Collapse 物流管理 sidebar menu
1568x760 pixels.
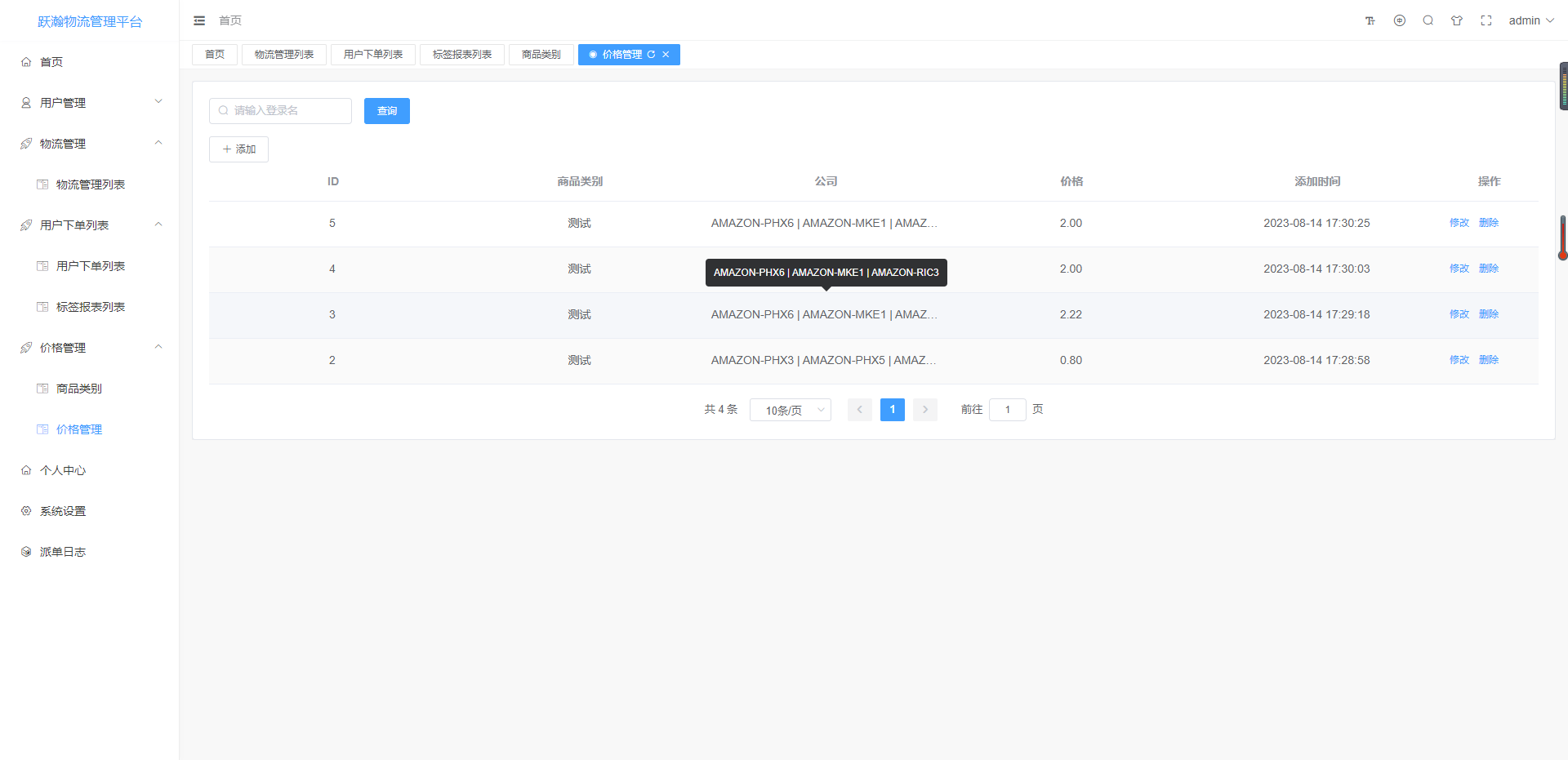[x=90, y=144]
